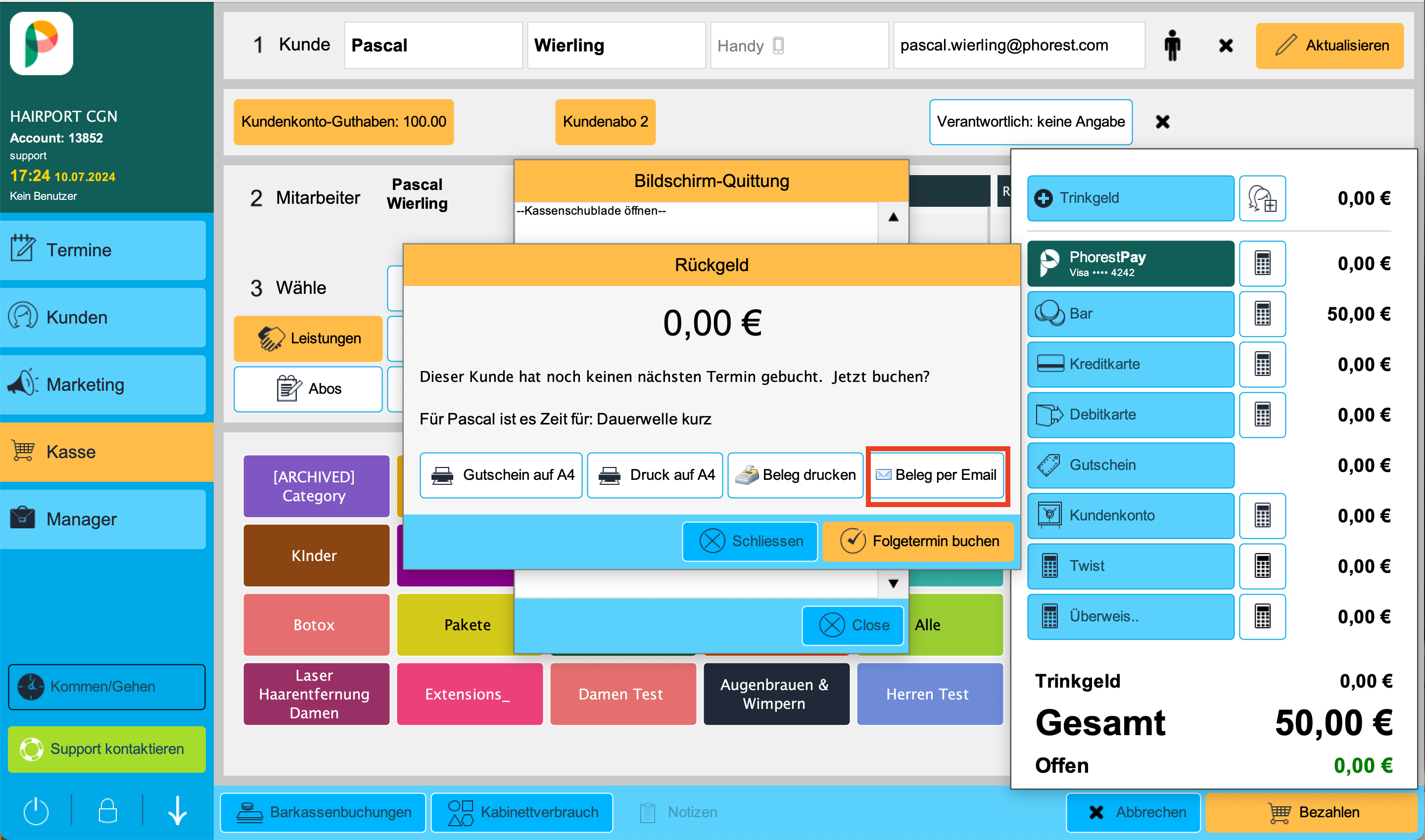This screenshot has width=1425, height=840.
Task: Click Close in Bildschirm-Quittung window
Action: tap(853, 625)
